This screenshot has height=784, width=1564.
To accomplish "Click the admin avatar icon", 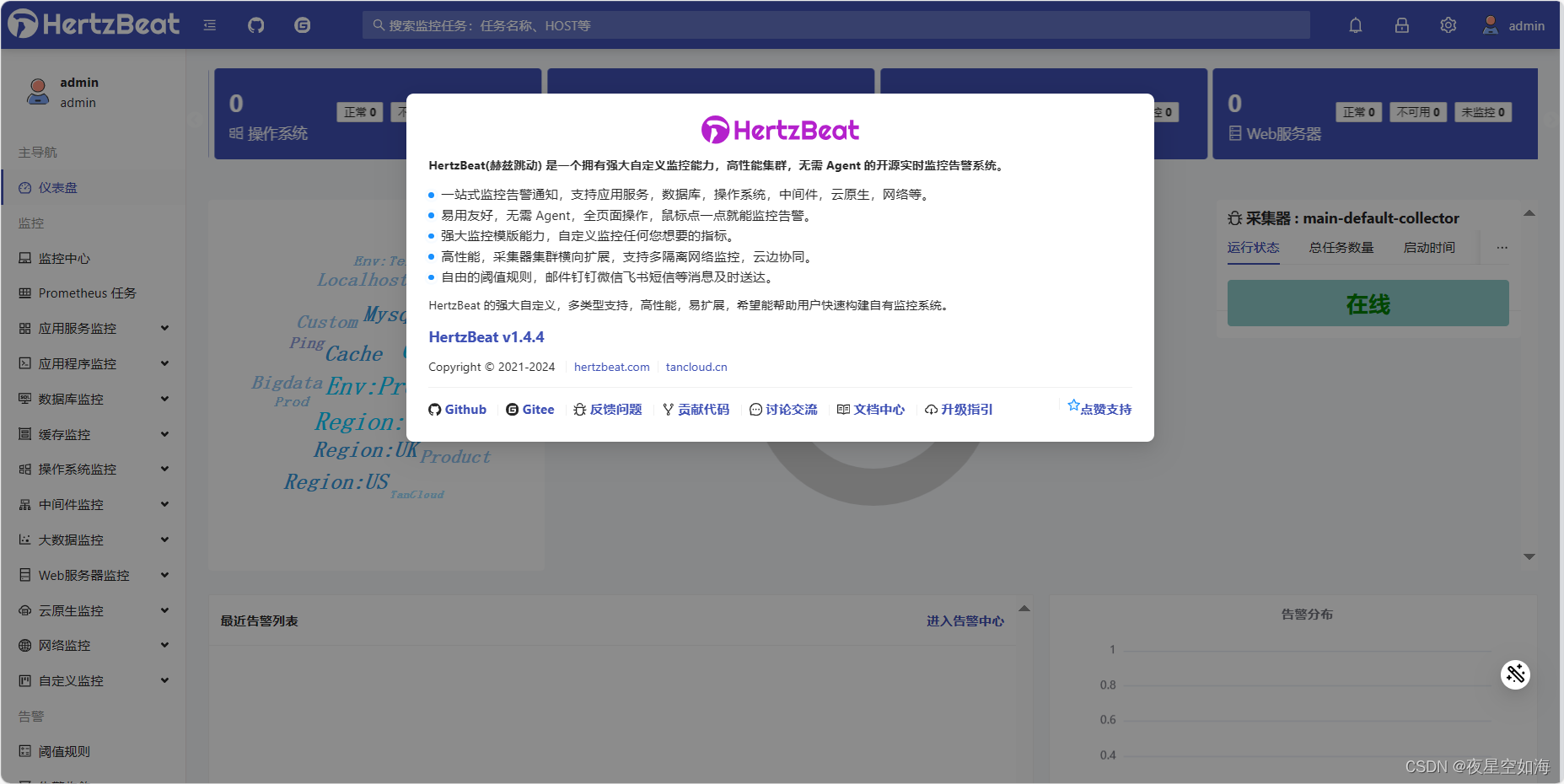I will [1489, 25].
